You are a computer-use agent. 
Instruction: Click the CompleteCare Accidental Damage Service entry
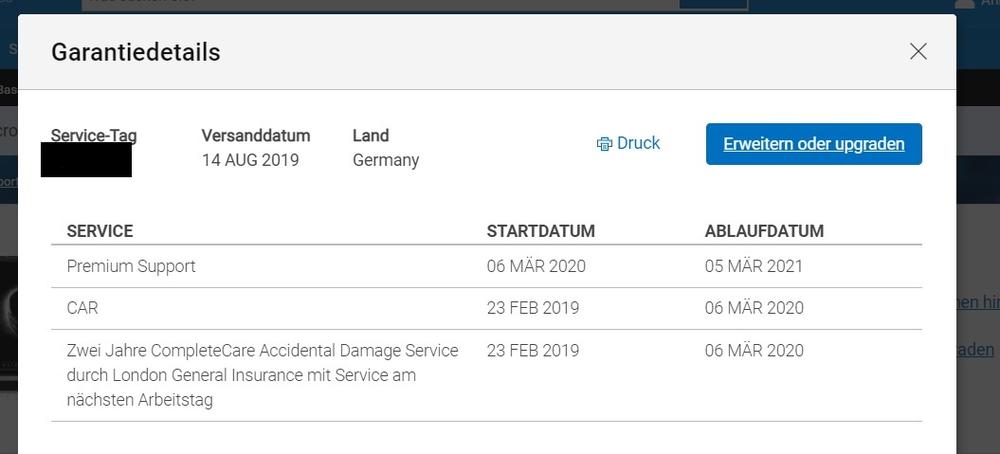pos(262,375)
